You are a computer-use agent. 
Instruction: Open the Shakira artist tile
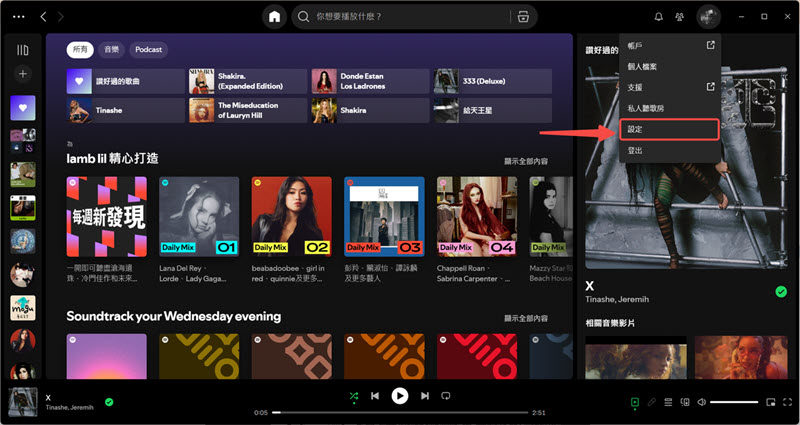pyautogui.click(x=370, y=110)
